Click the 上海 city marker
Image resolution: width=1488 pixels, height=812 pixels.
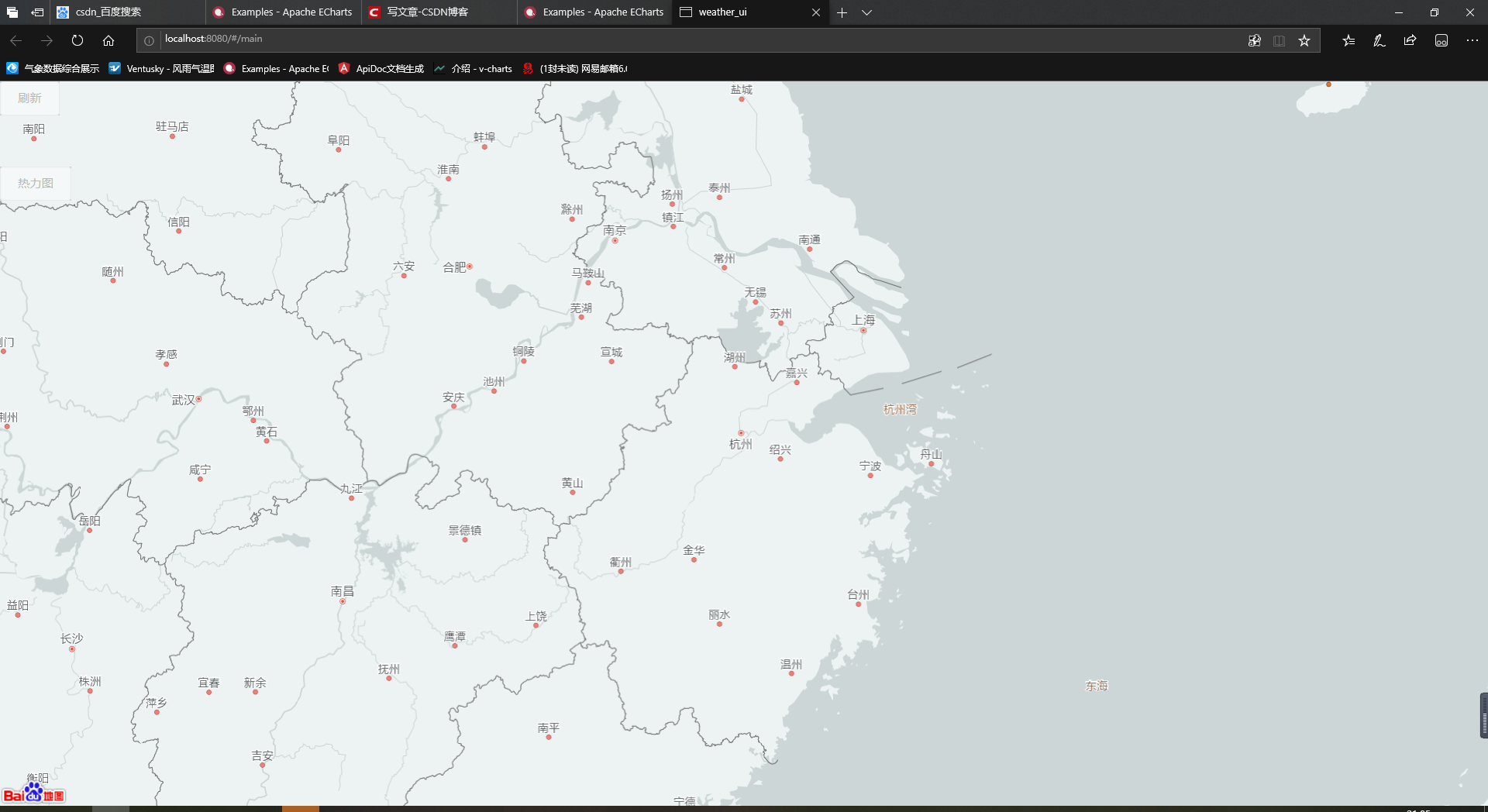point(863,330)
